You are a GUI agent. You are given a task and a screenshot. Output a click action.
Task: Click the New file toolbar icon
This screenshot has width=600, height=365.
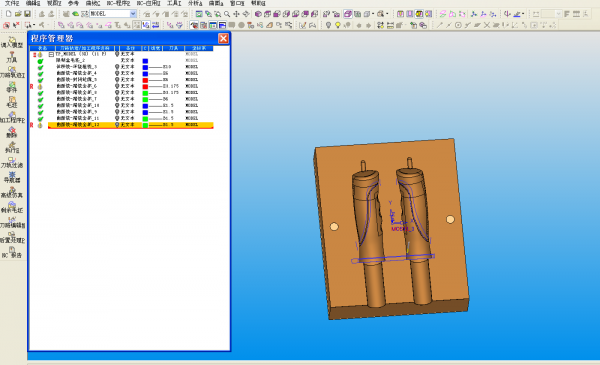click(x=8, y=14)
